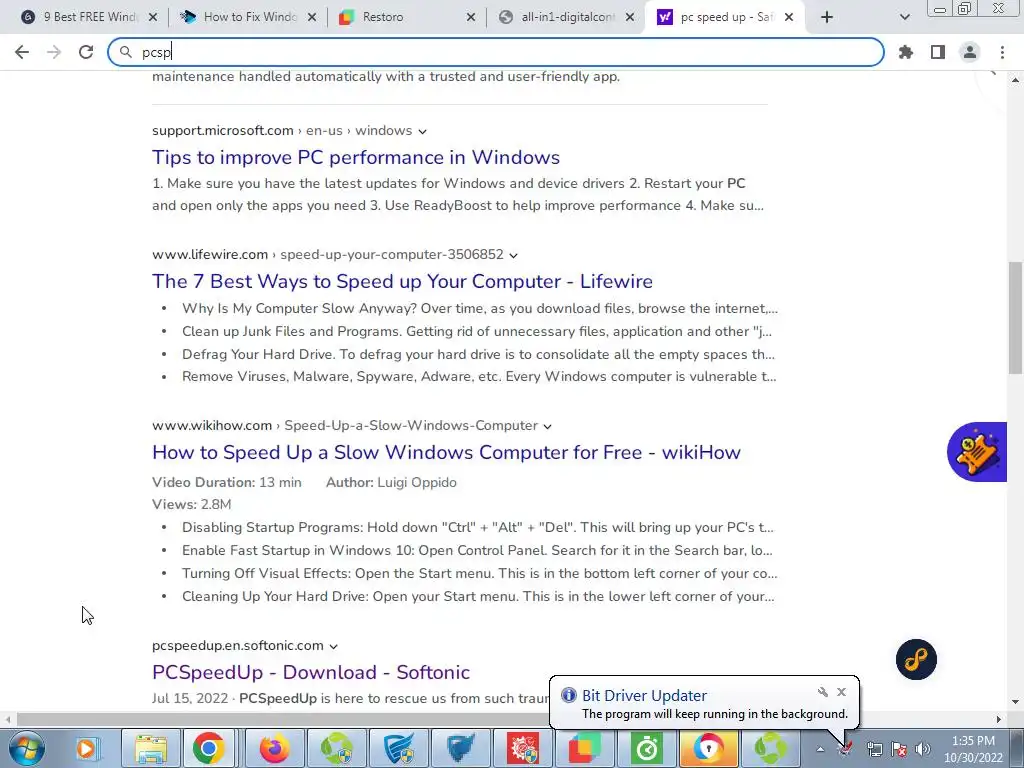Click the Bit Driver Updater balloon title

pyautogui.click(x=644, y=696)
